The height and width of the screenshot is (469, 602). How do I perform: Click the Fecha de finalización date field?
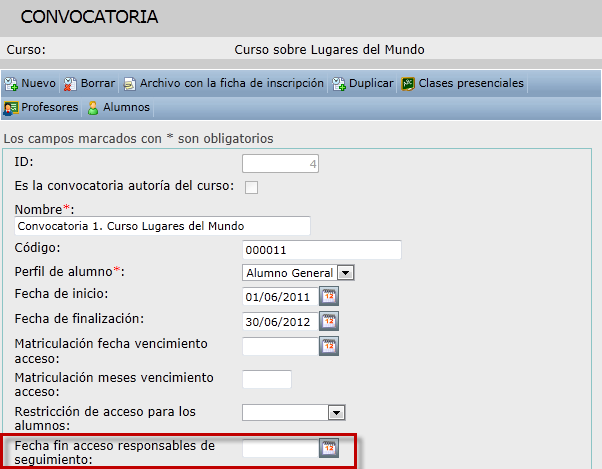(280, 321)
